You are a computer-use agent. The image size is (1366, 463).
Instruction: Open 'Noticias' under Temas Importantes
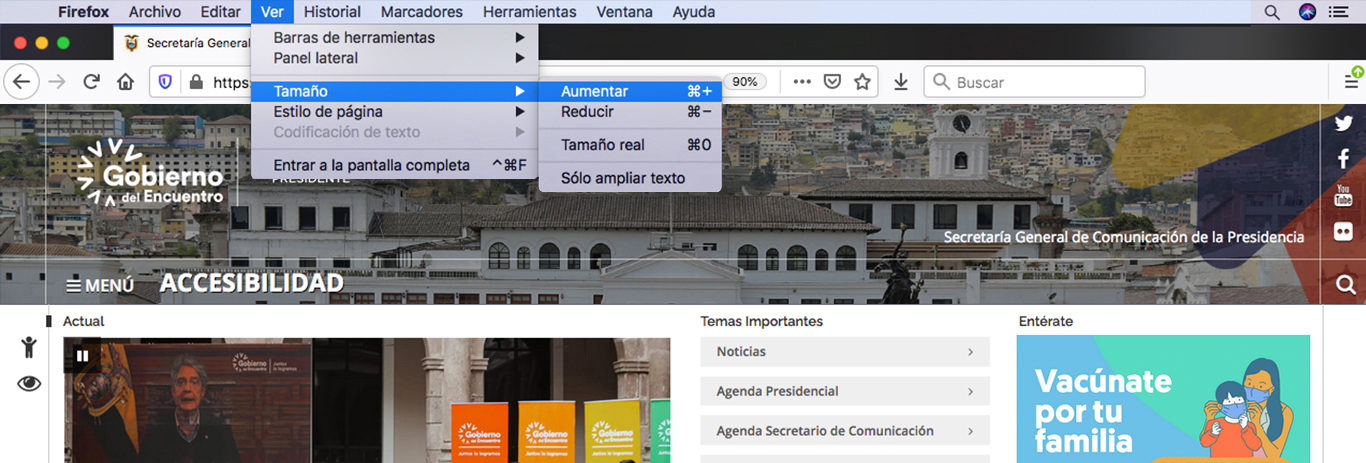click(844, 352)
